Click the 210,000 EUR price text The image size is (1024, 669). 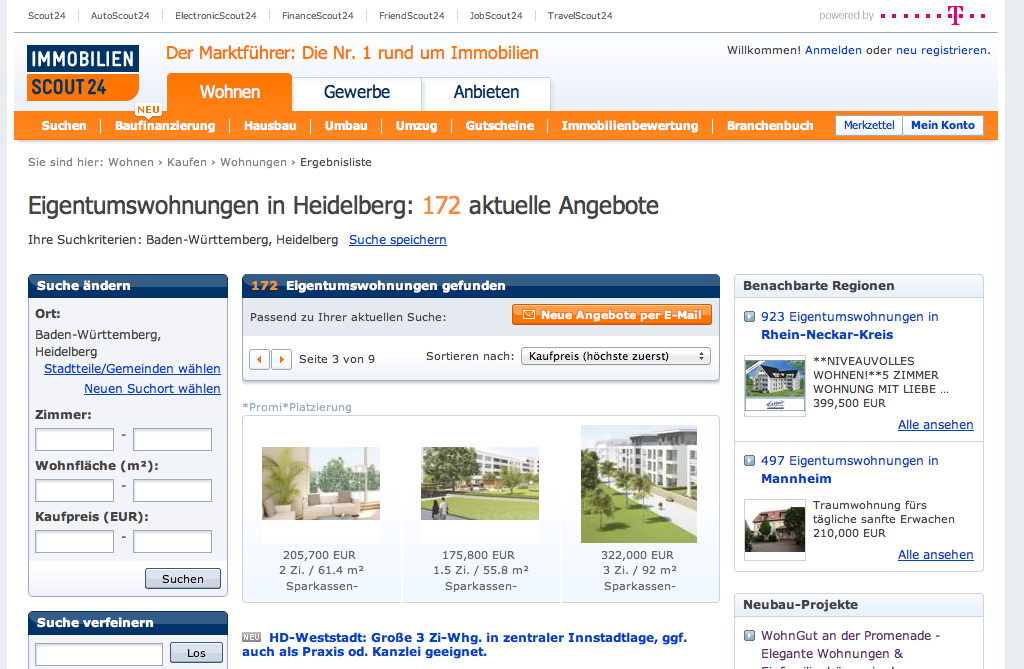pos(849,533)
